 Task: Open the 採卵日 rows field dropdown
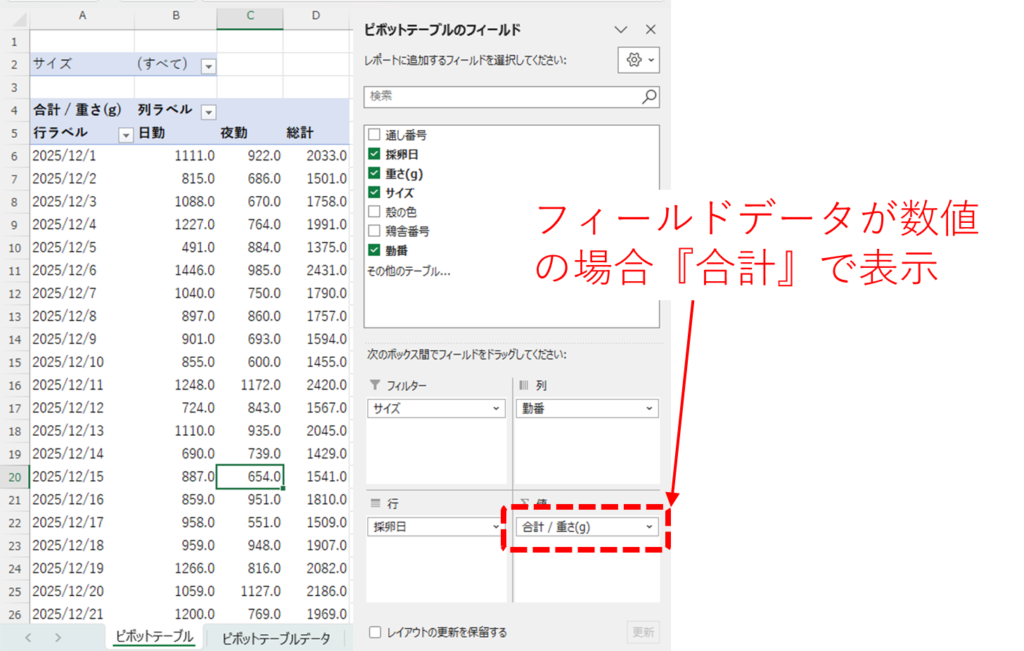tap(497, 527)
